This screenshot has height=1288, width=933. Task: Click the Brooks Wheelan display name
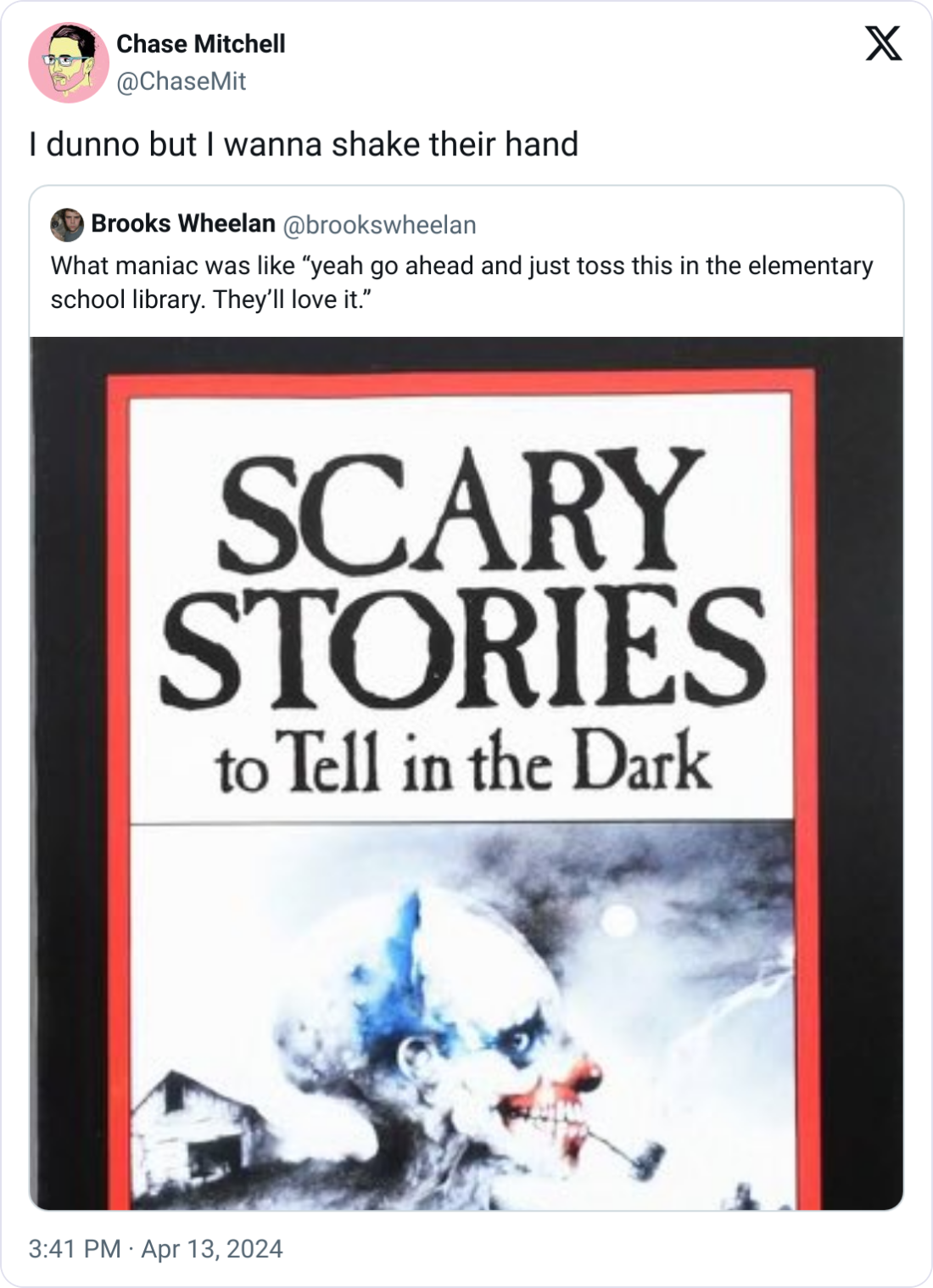(183, 224)
